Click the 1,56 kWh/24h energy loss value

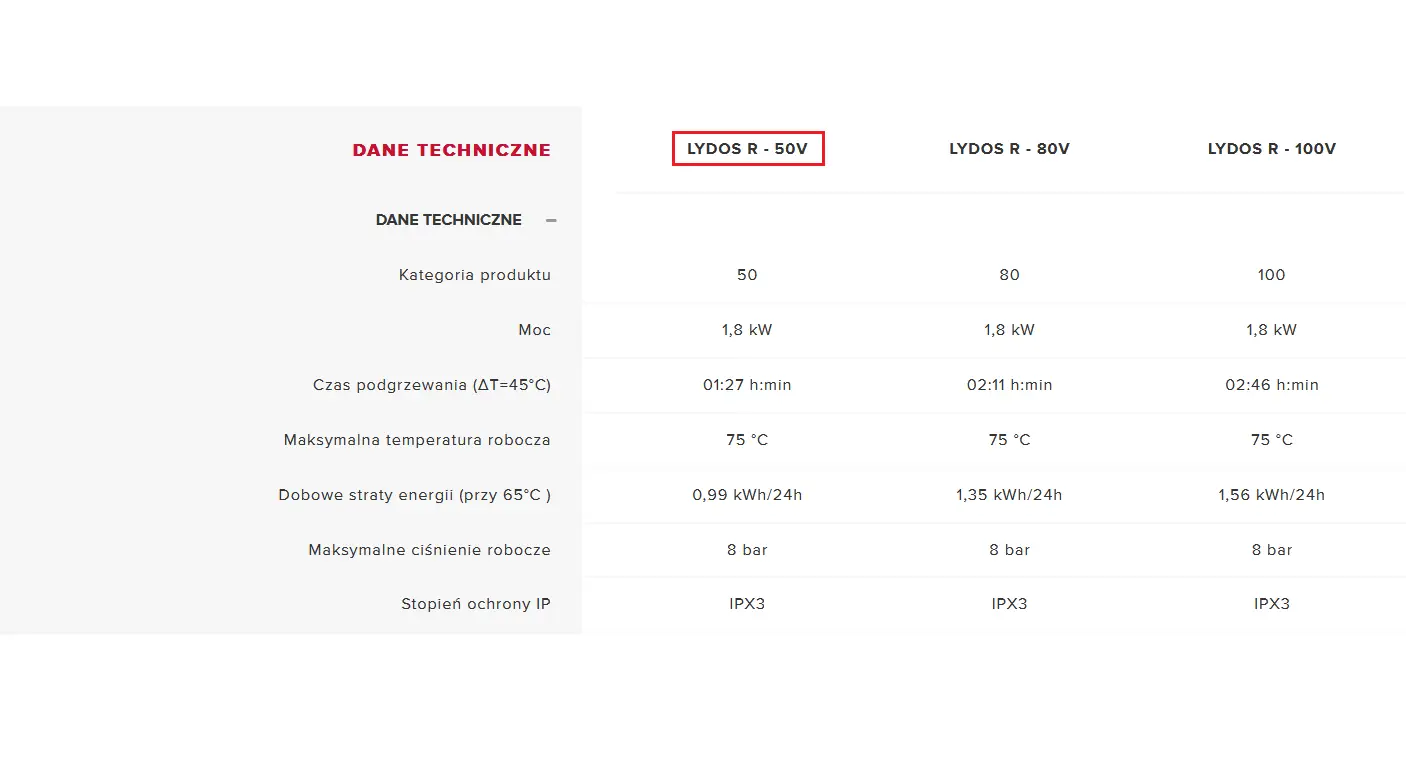(x=1271, y=495)
